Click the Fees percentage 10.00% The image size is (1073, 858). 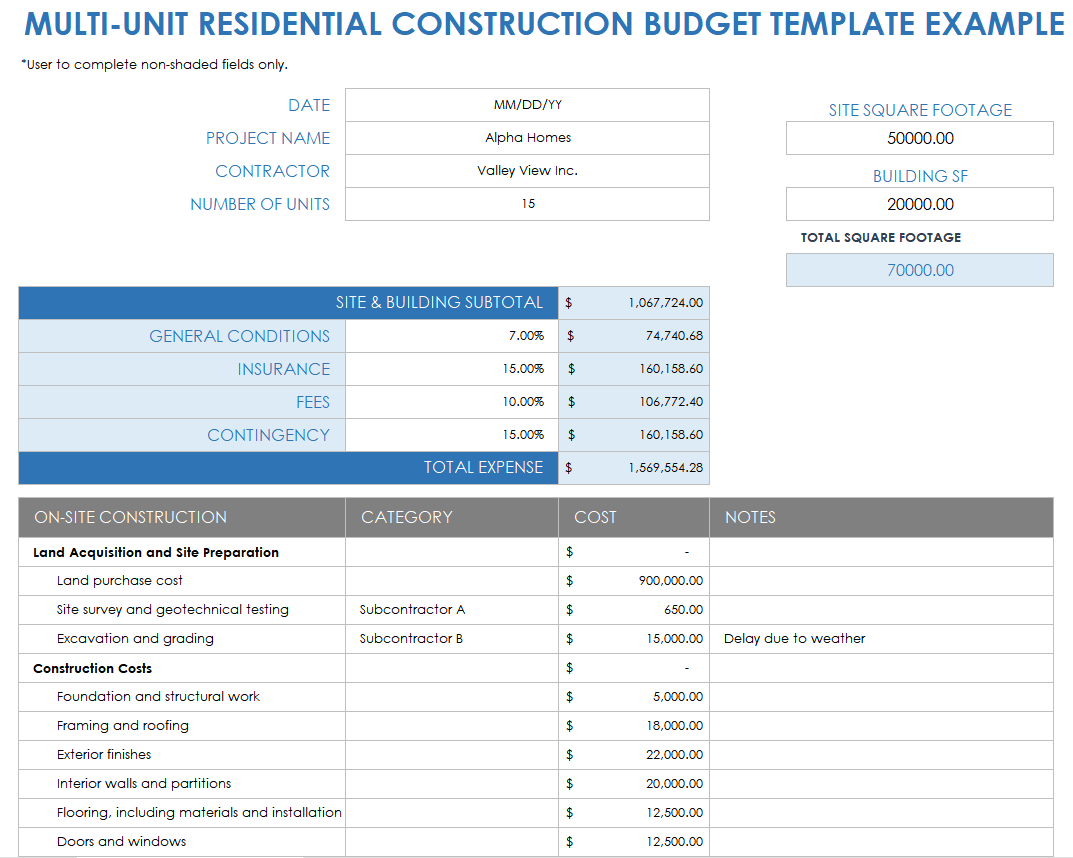[x=452, y=402]
